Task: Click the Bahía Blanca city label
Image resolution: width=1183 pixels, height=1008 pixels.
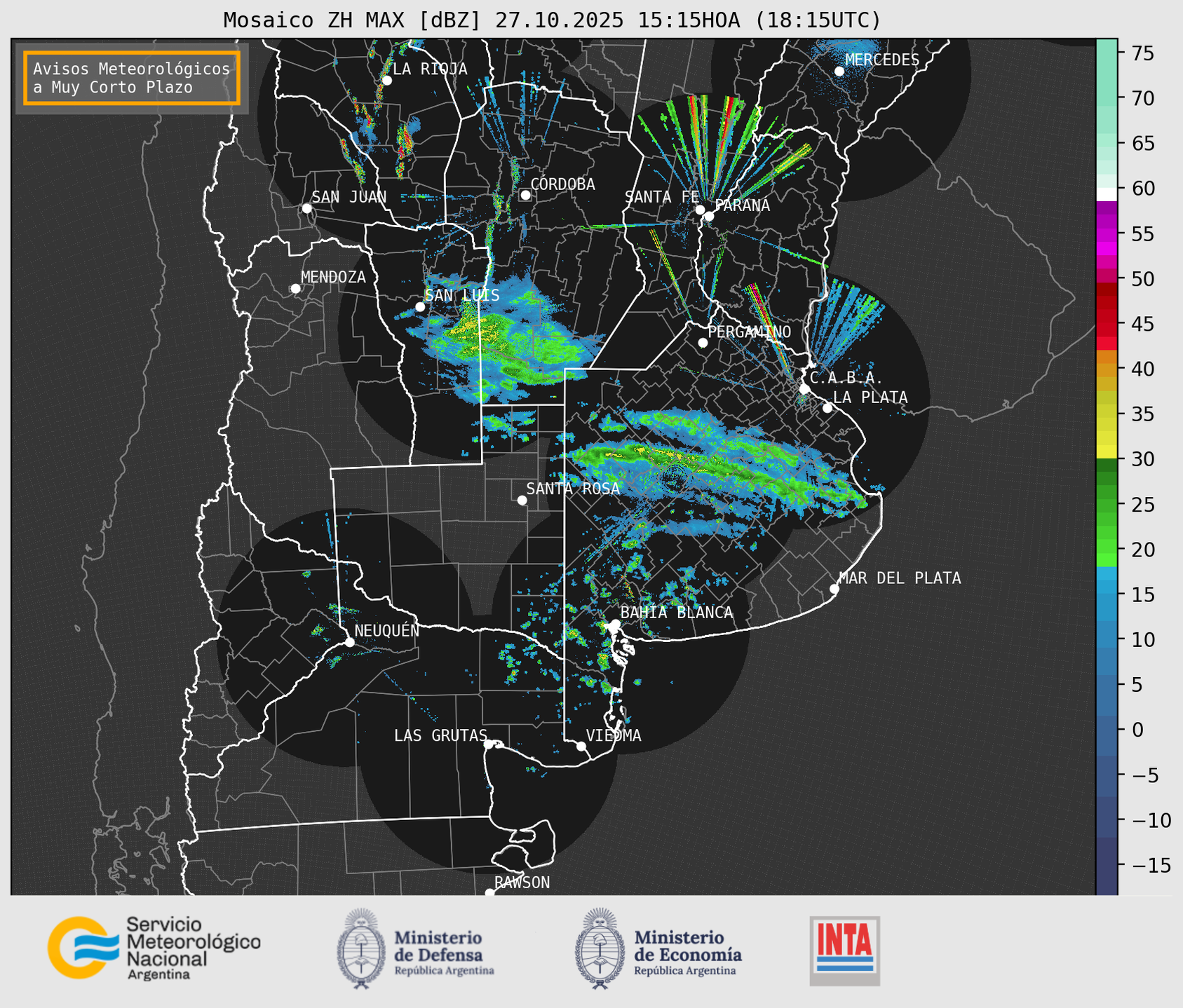Action: tap(676, 613)
